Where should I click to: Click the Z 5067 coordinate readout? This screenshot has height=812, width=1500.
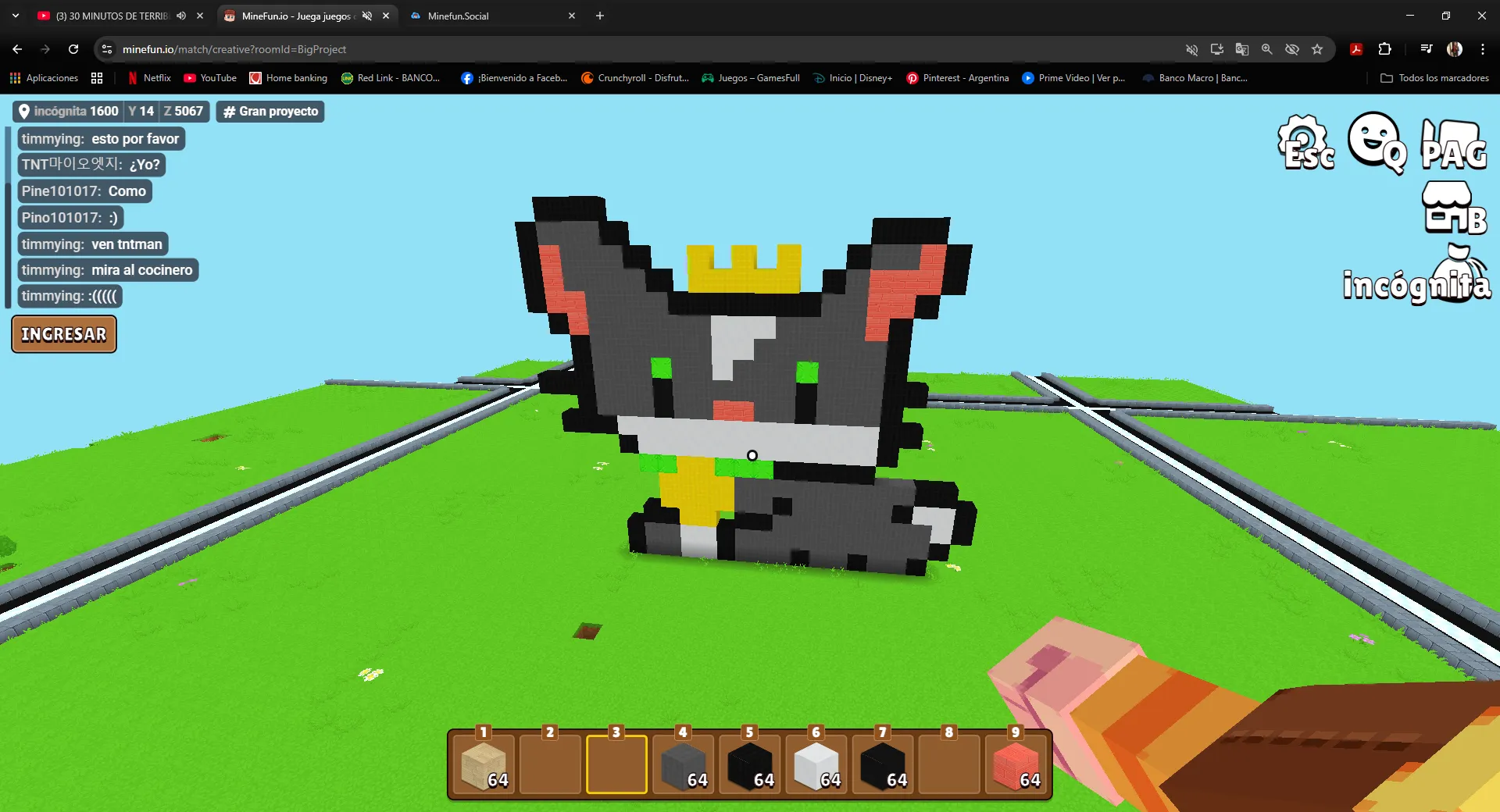click(x=184, y=112)
